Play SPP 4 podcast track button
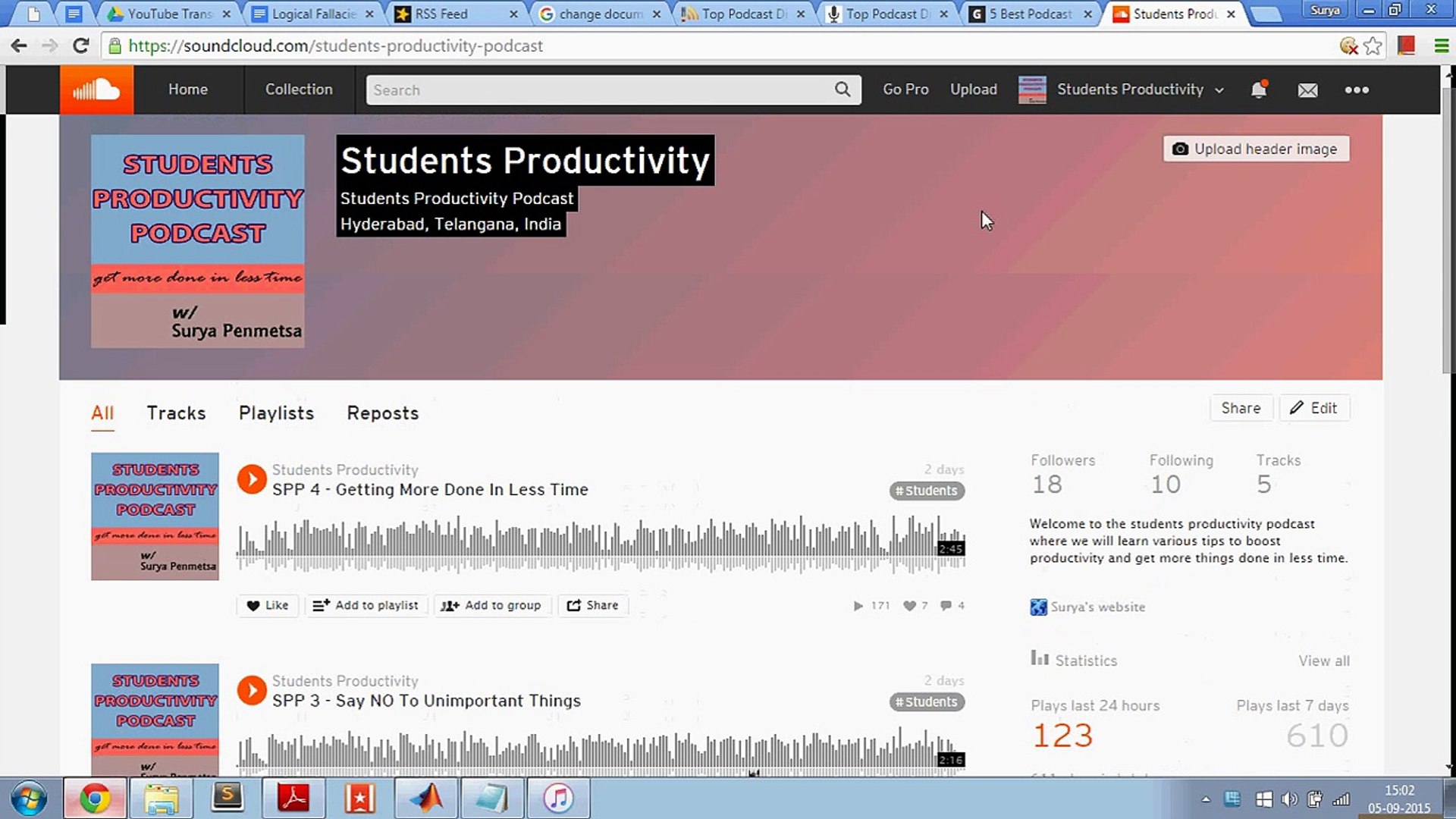The height and width of the screenshot is (819, 1456). (x=251, y=479)
